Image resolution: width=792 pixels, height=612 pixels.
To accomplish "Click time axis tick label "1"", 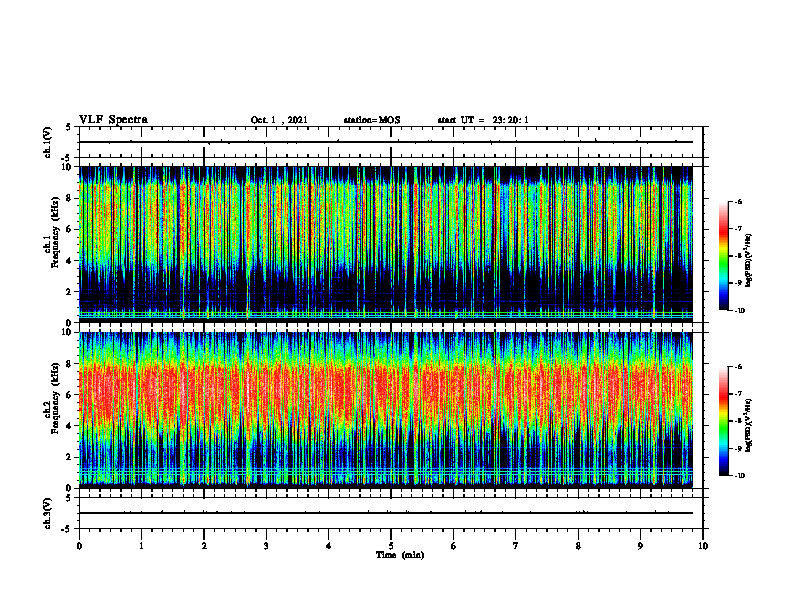I will point(141,546).
